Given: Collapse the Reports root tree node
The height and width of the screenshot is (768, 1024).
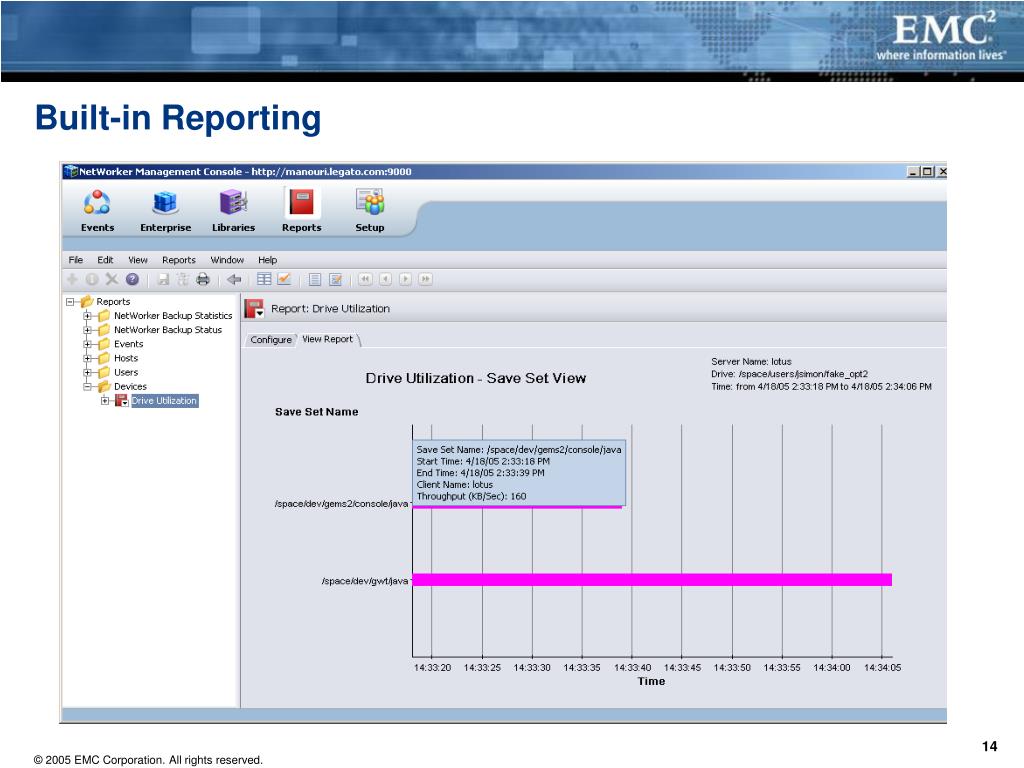Looking at the screenshot, I should [x=70, y=302].
